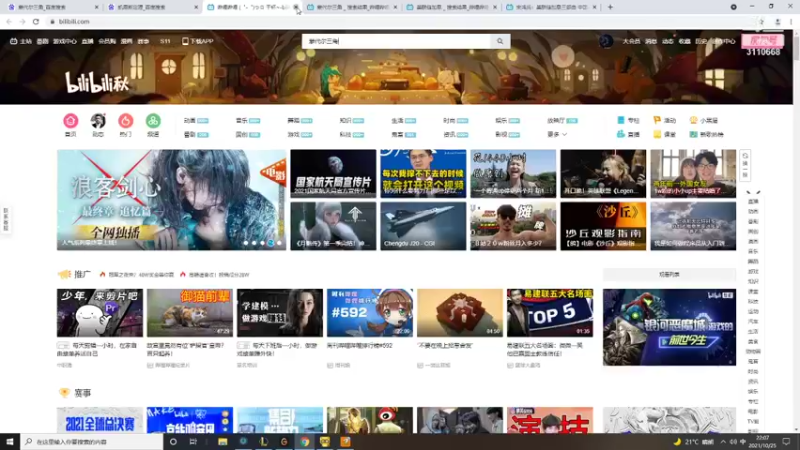
Task: Open the 小黑屋 icon
Action: coord(693,120)
